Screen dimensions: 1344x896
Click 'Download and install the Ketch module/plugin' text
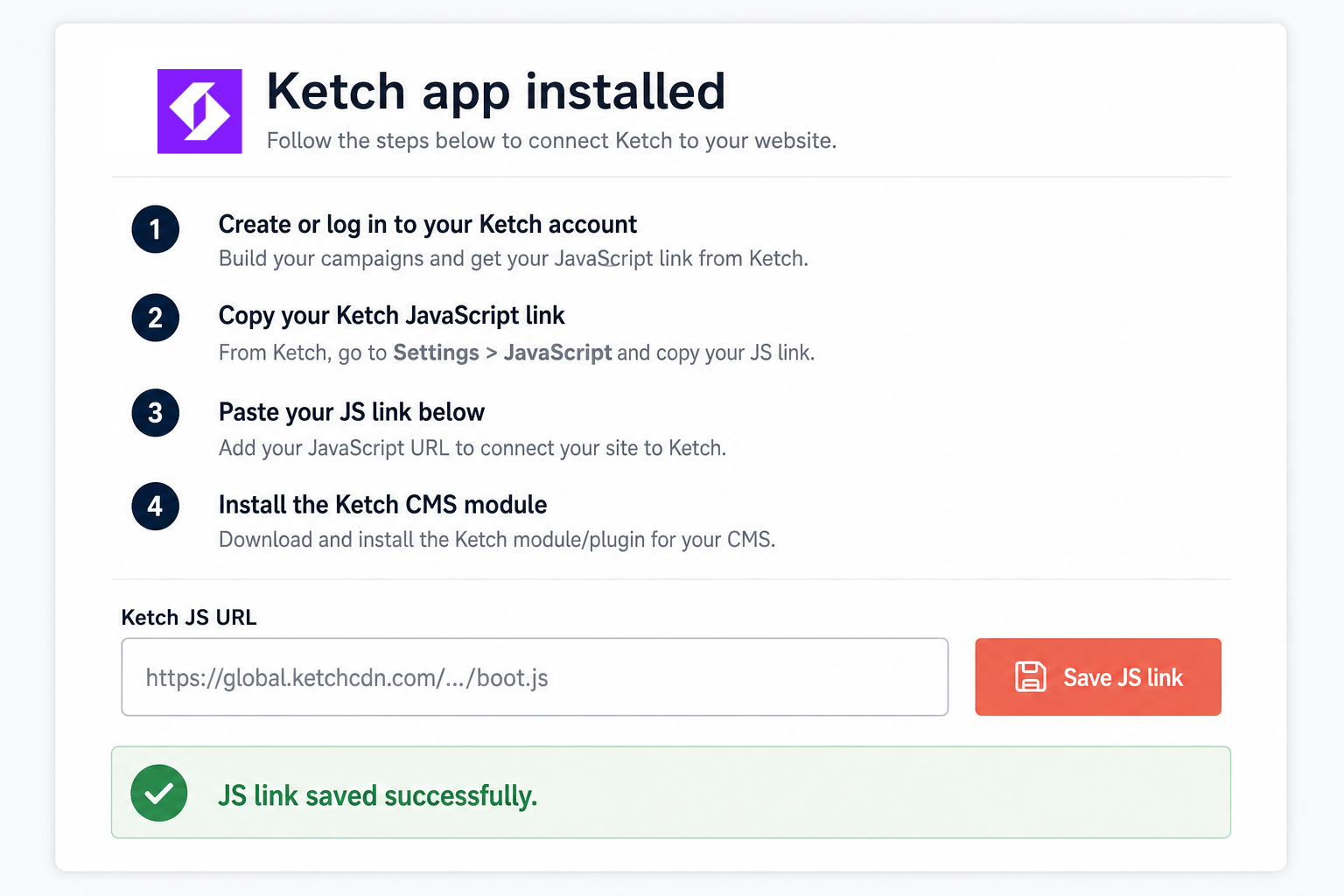497,540
